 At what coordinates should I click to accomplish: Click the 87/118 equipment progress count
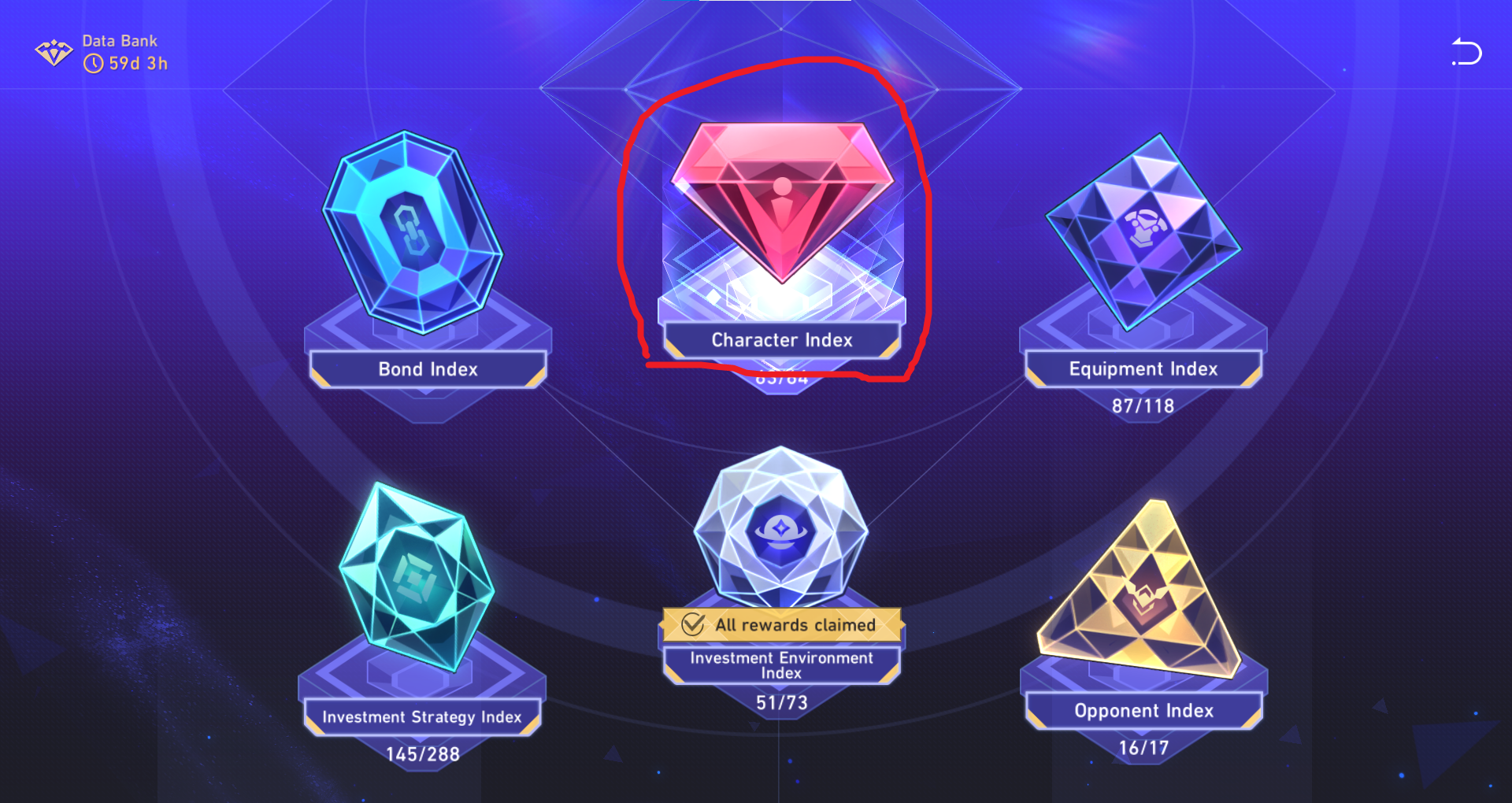[1143, 406]
